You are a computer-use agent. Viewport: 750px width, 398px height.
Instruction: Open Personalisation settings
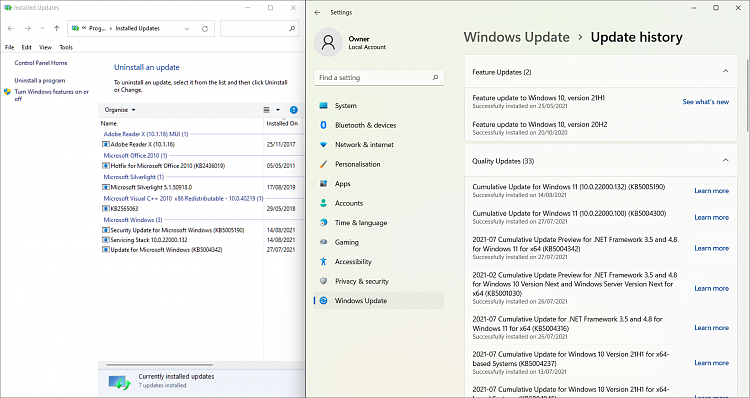click(379, 164)
